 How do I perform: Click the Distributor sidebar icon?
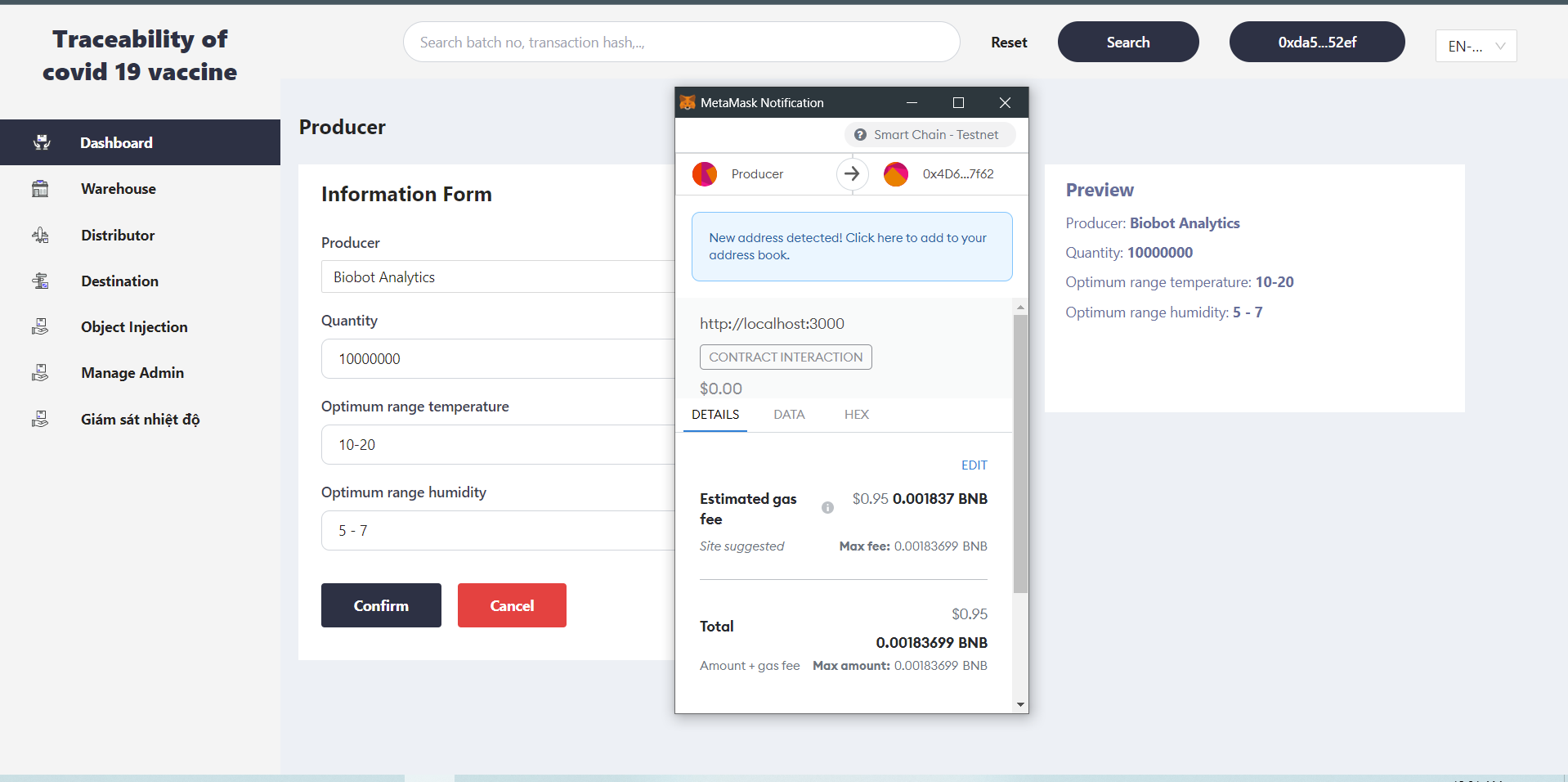tap(40, 236)
